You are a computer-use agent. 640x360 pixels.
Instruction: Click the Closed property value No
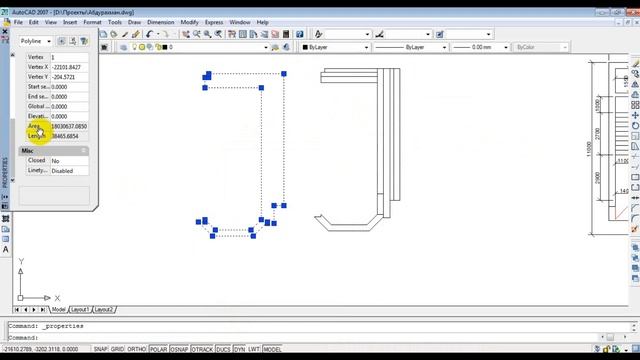point(69,161)
